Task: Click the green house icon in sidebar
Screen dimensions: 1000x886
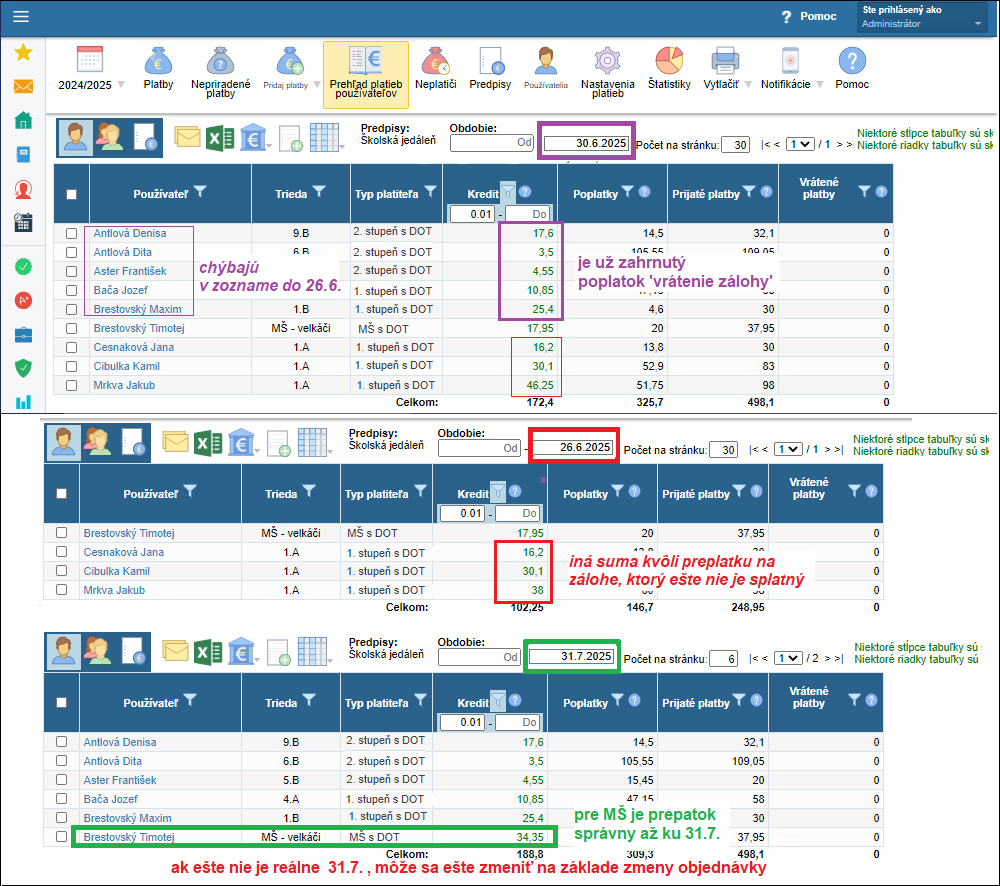Action: coord(23,121)
